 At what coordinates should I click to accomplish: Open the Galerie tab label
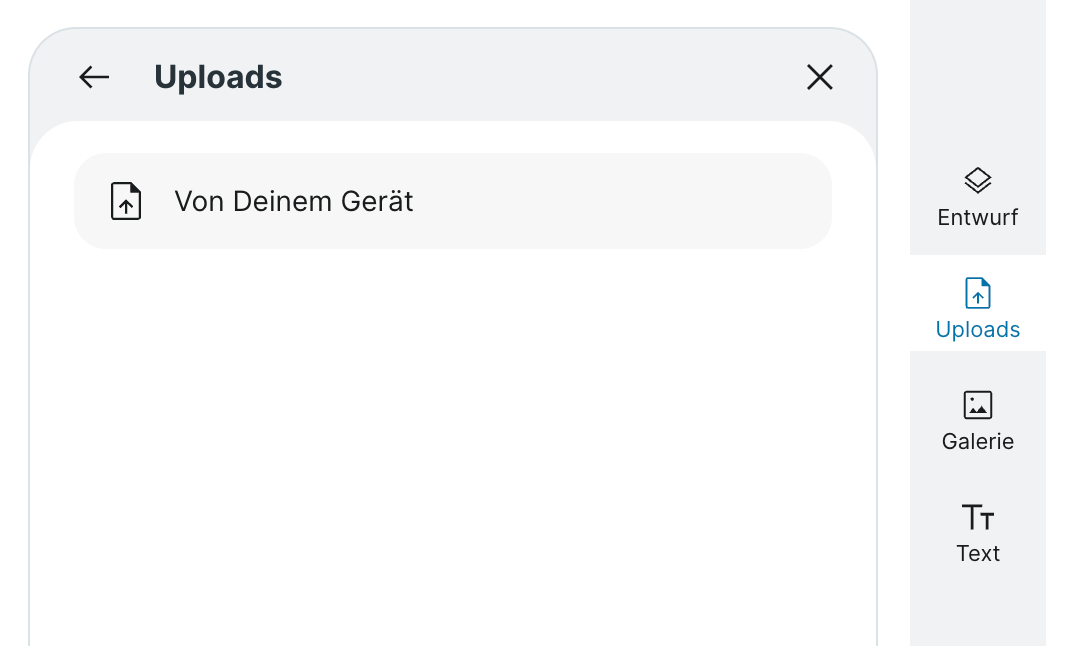coord(978,441)
